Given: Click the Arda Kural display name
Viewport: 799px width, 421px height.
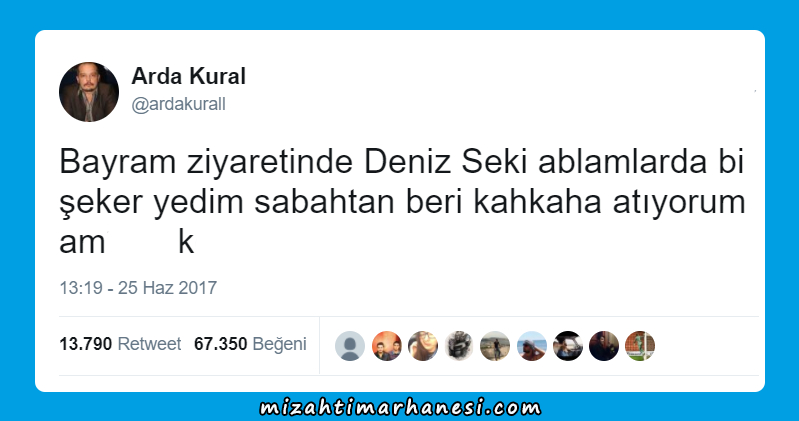Looking at the screenshot, I should tap(189, 76).
